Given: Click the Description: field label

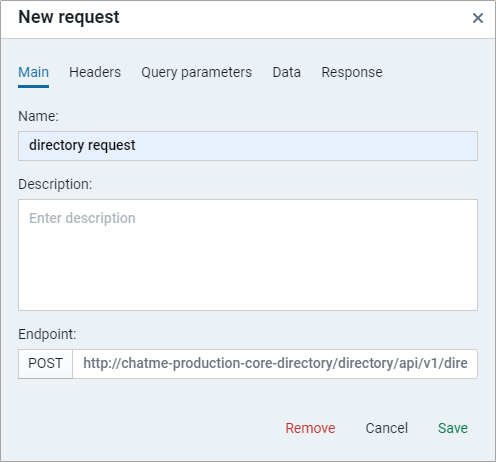Looking at the screenshot, I should click(55, 184).
